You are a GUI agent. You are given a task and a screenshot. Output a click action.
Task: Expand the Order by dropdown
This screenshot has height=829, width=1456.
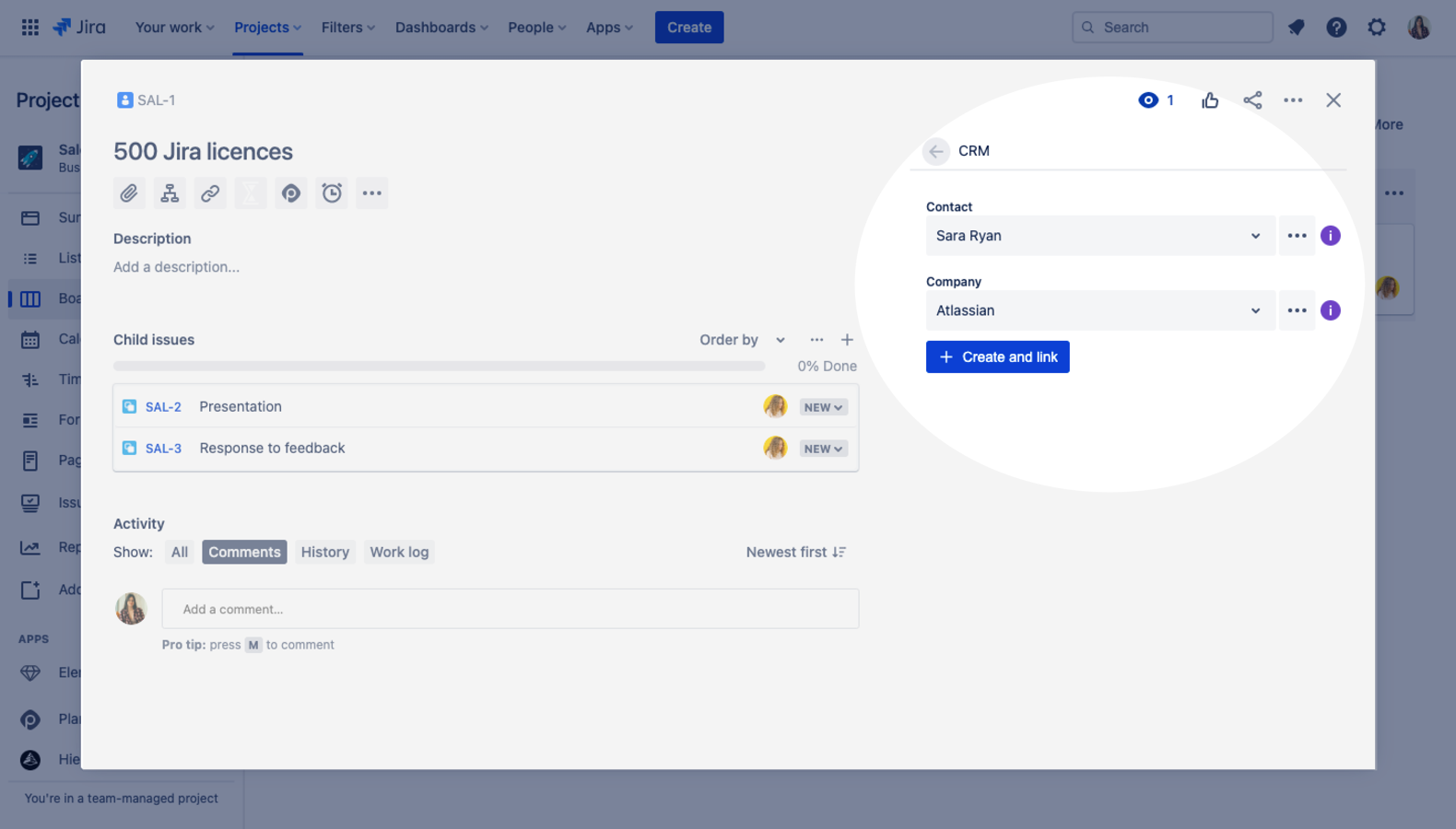point(743,340)
